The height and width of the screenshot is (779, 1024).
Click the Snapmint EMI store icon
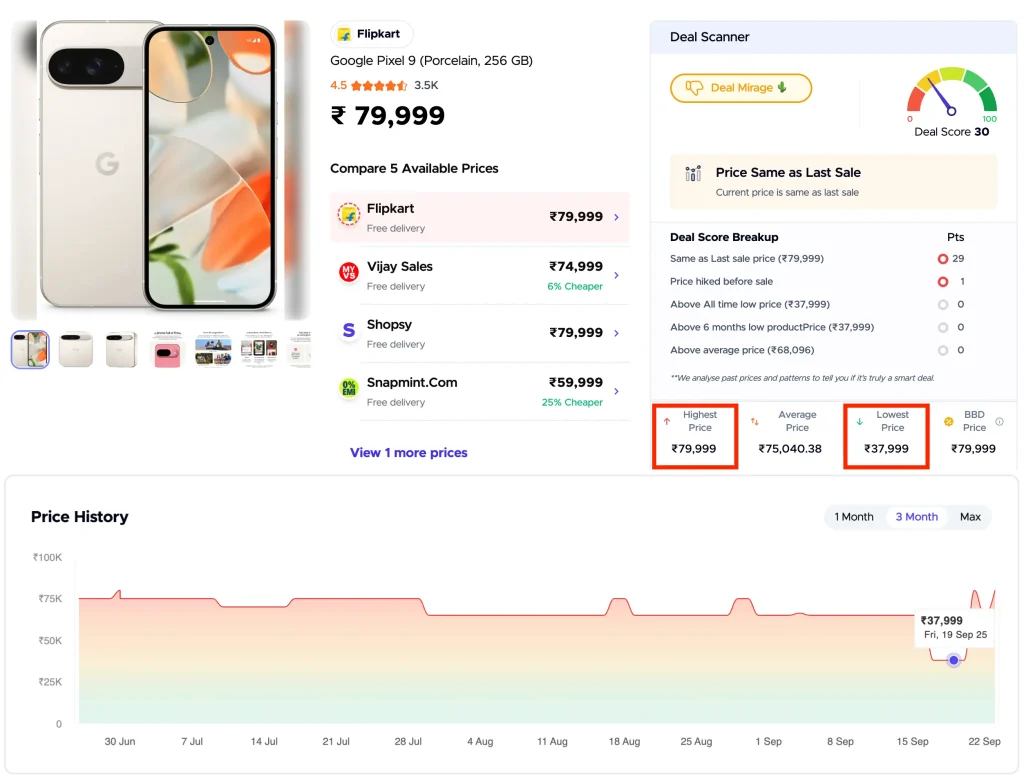(347, 389)
